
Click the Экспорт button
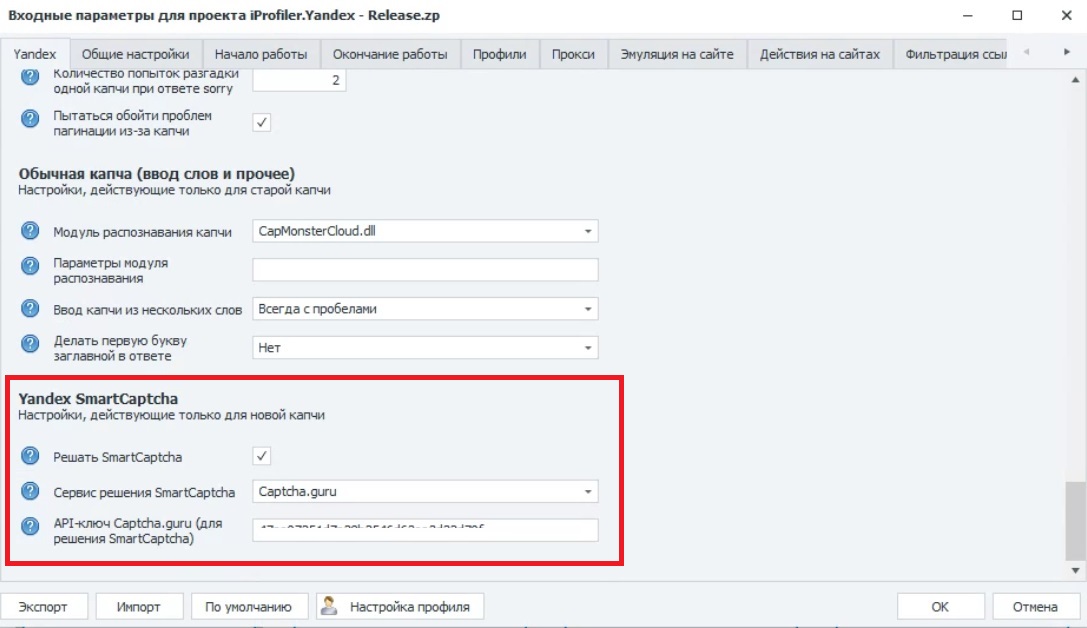(x=43, y=607)
